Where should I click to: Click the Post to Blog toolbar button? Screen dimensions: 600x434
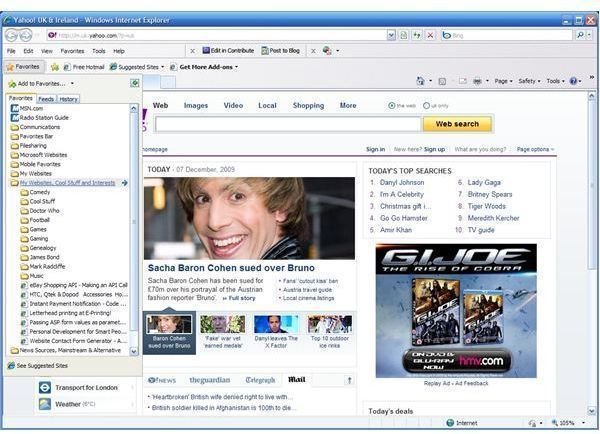point(280,51)
